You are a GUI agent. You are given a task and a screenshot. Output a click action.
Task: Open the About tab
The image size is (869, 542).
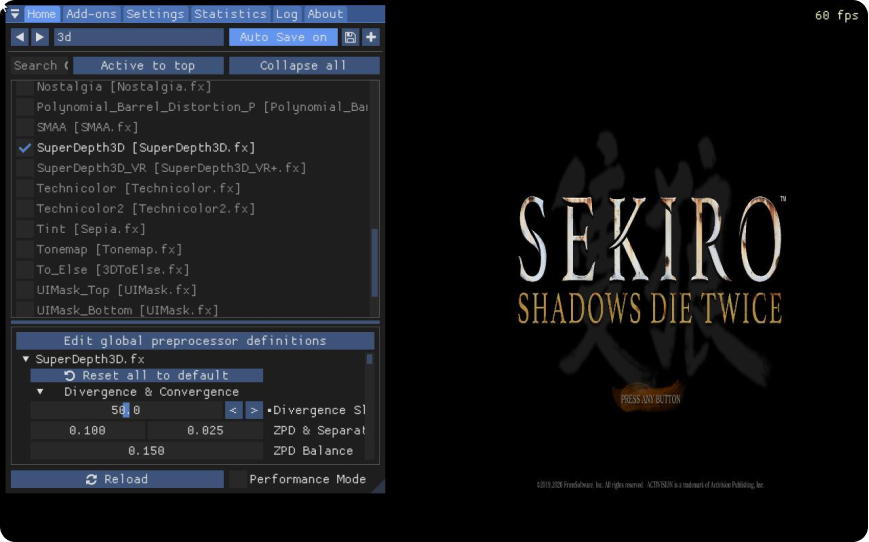click(325, 14)
